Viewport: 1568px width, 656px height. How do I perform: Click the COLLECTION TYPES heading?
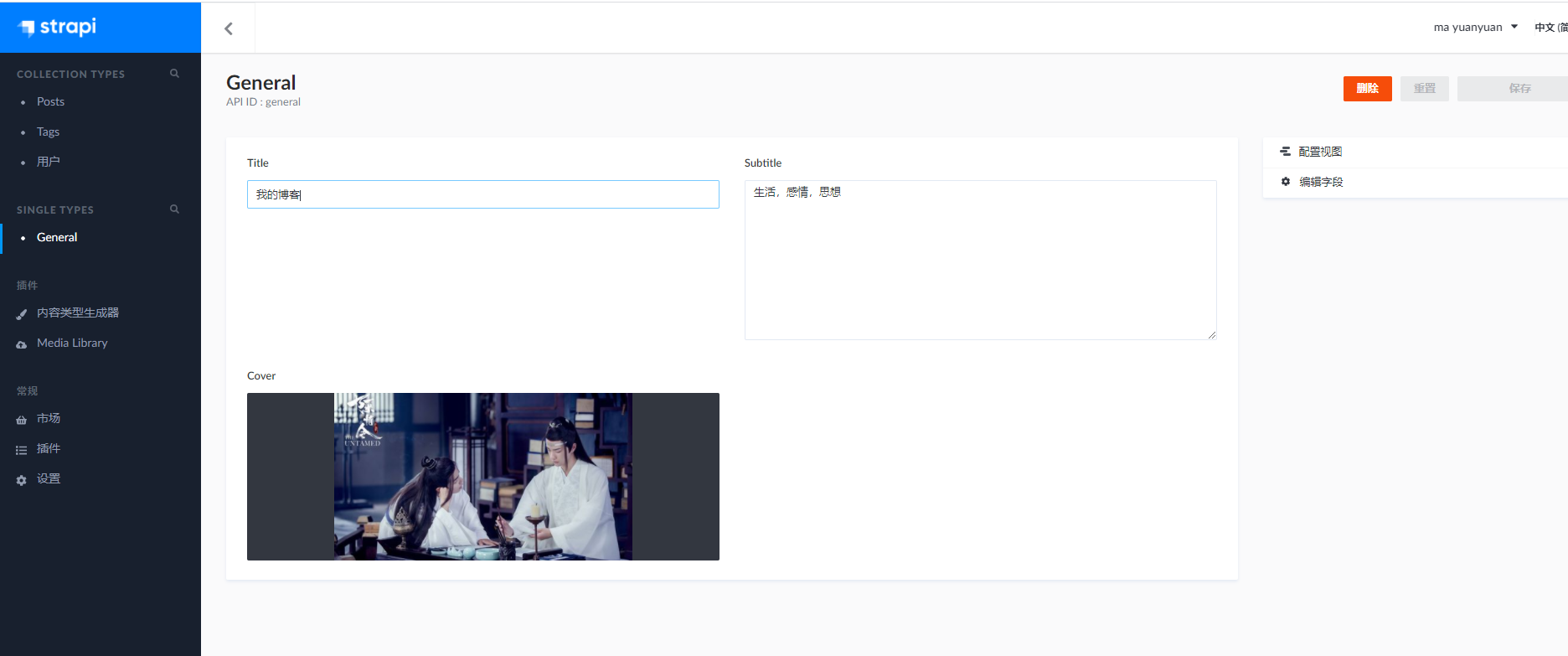point(71,75)
